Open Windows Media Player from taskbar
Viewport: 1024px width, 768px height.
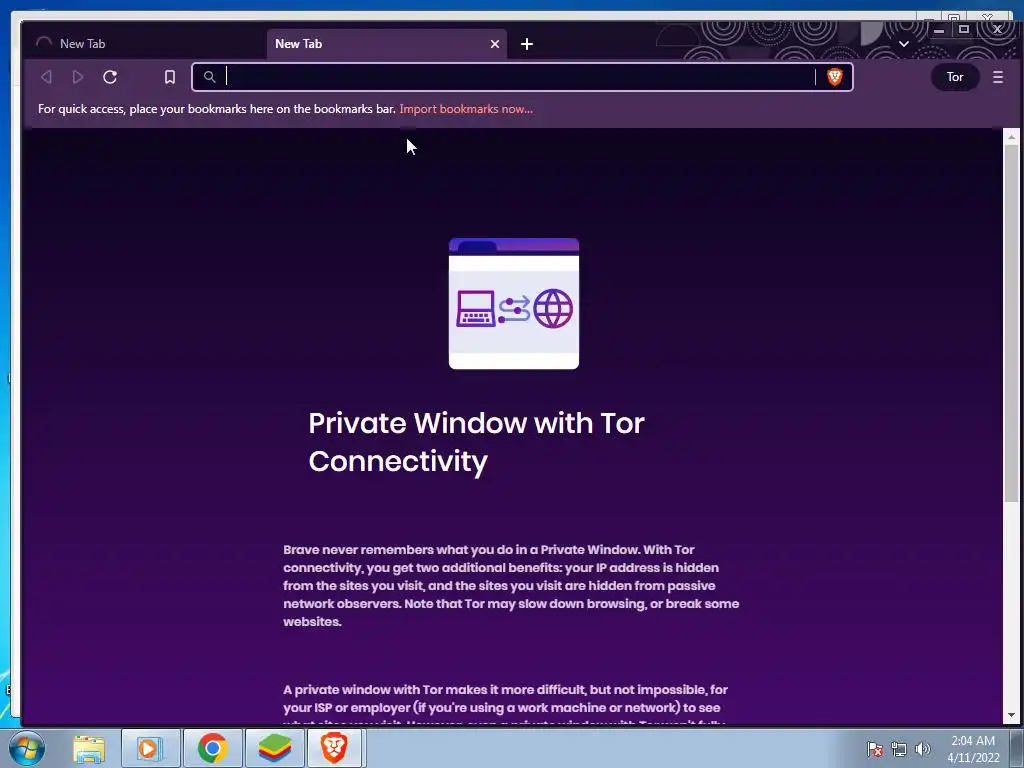pyautogui.click(x=150, y=749)
